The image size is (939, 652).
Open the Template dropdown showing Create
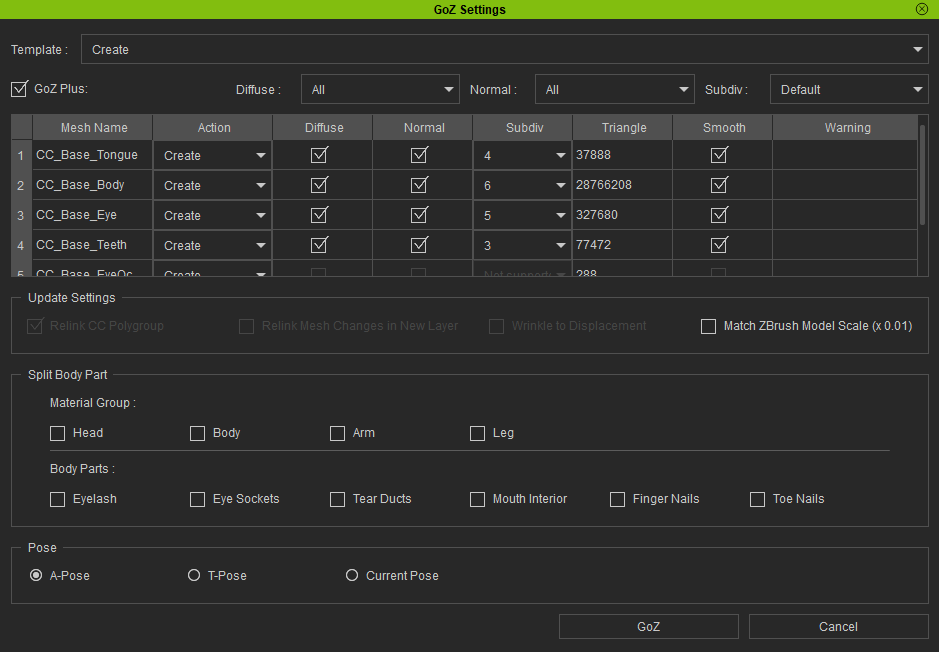coord(505,49)
